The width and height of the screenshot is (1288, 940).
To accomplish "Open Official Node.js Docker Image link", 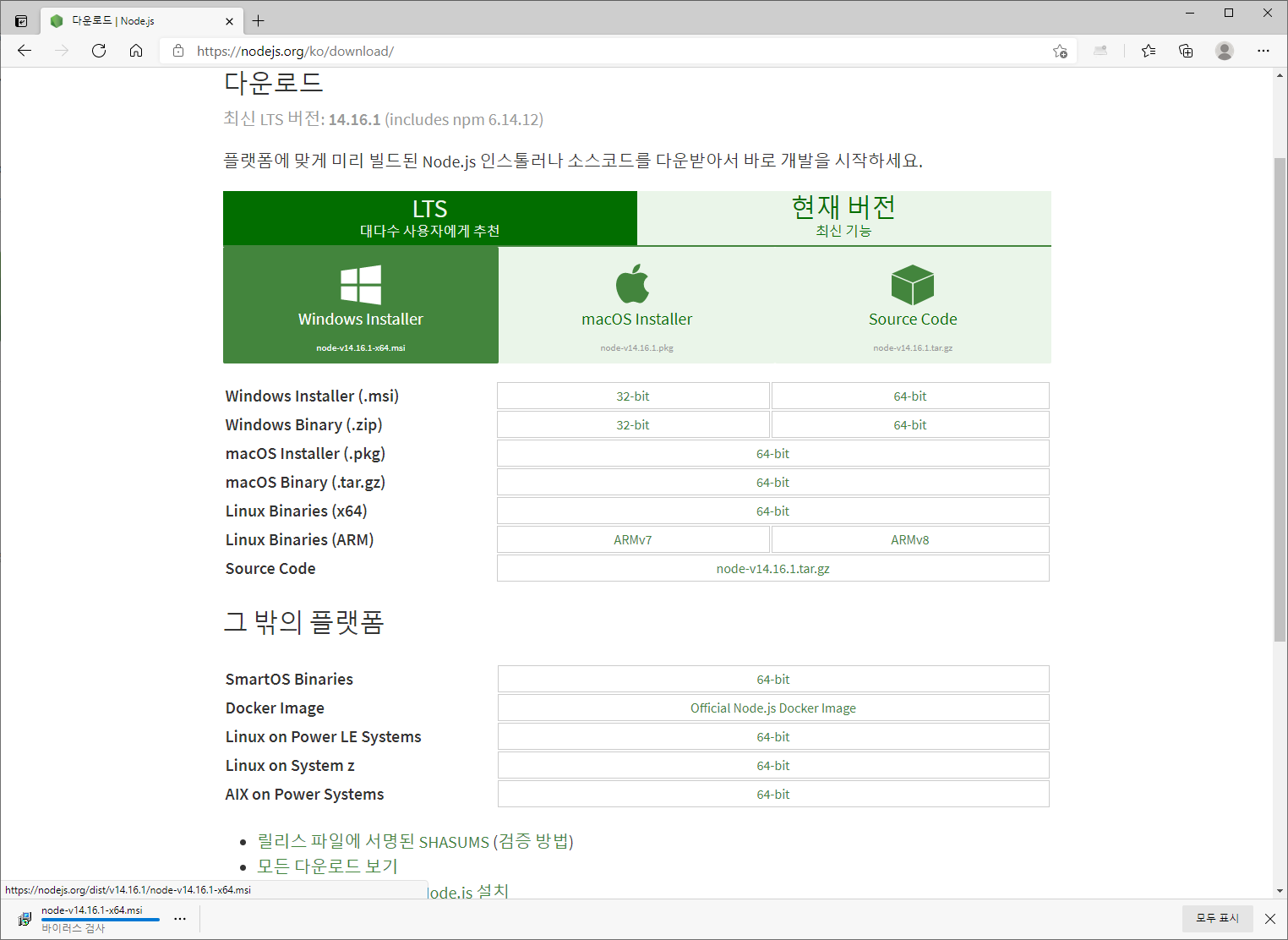I will [x=773, y=708].
